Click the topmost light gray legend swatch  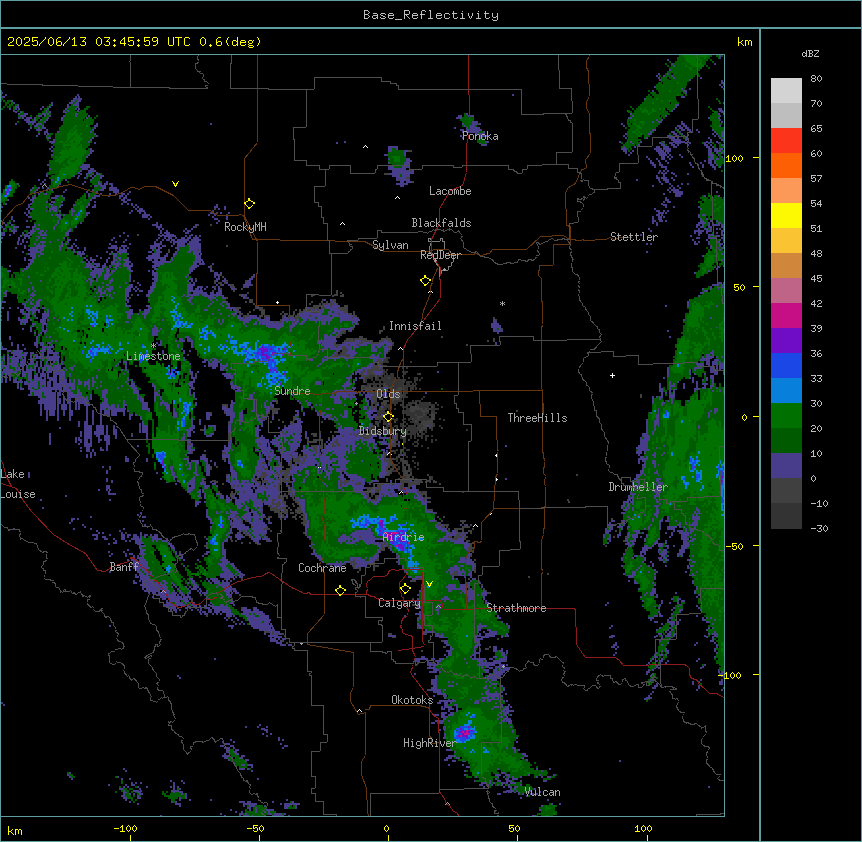click(x=786, y=90)
